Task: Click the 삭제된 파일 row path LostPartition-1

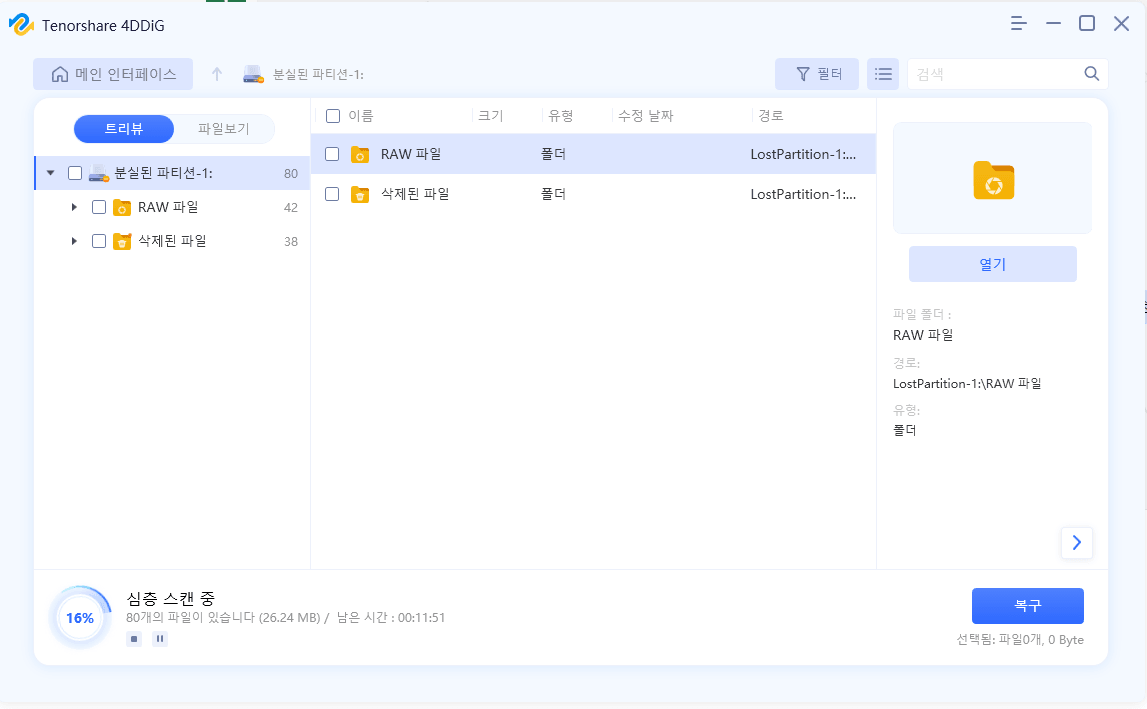Action: [x=803, y=194]
